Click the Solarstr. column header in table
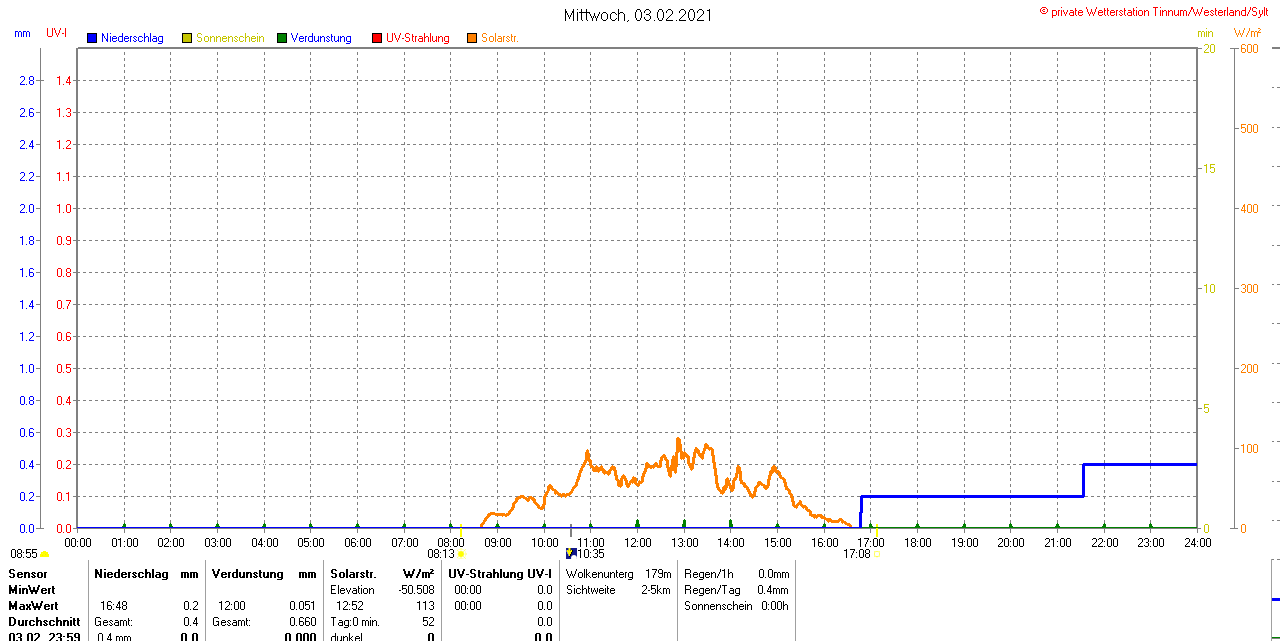This screenshot has height=641, width=1280. [353, 574]
